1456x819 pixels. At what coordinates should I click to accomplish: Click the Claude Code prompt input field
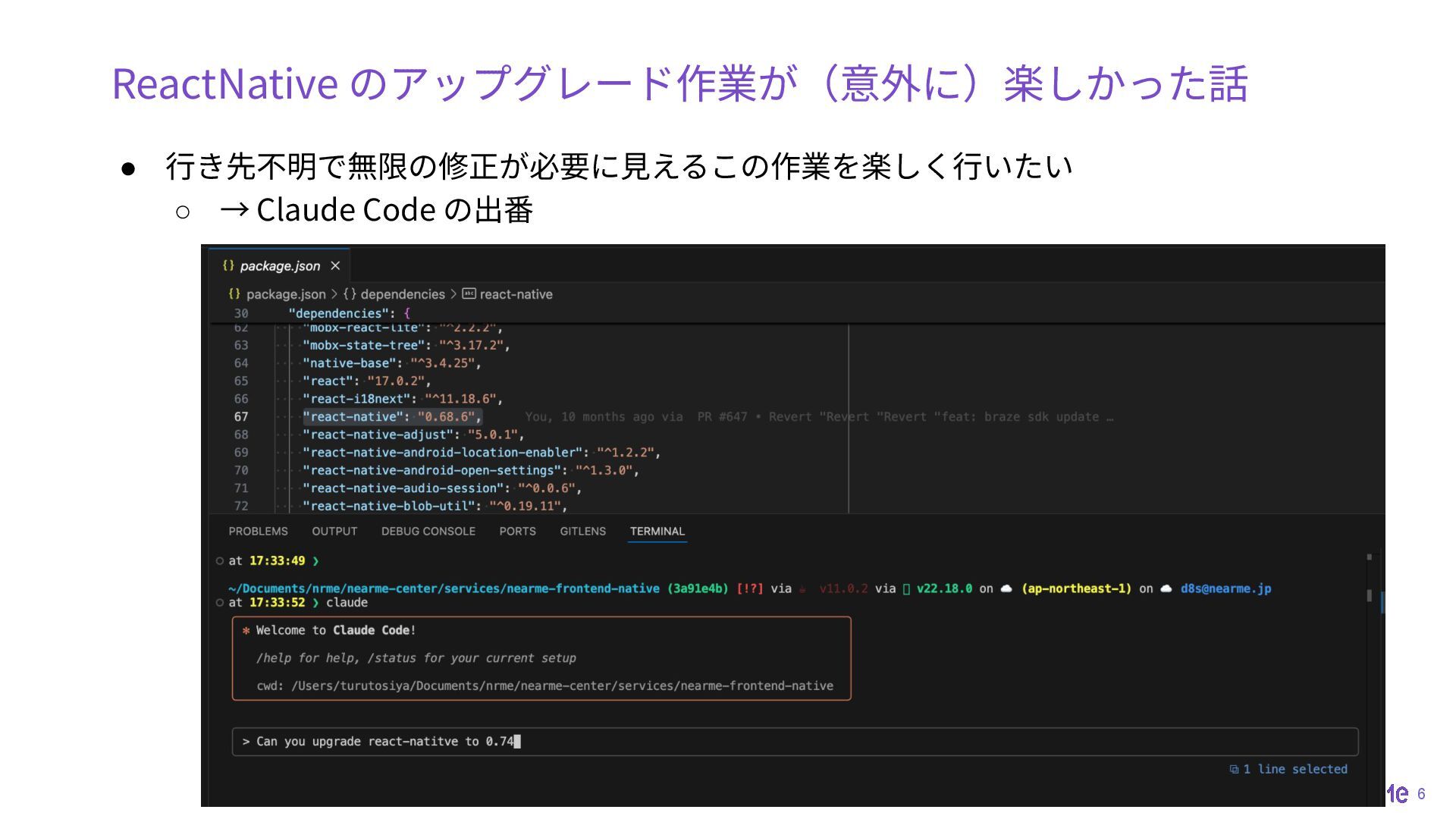(795, 742)
